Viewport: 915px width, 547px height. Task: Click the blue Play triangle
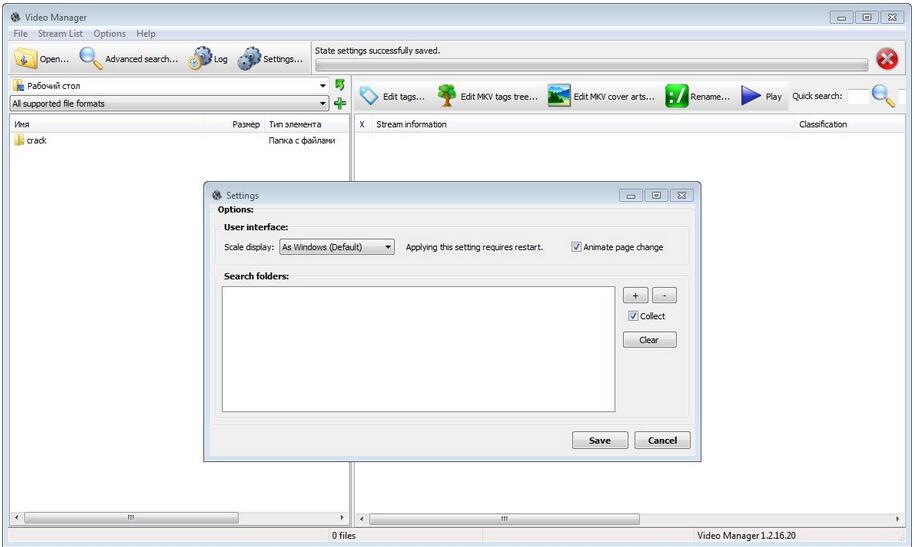click(750, 96)
